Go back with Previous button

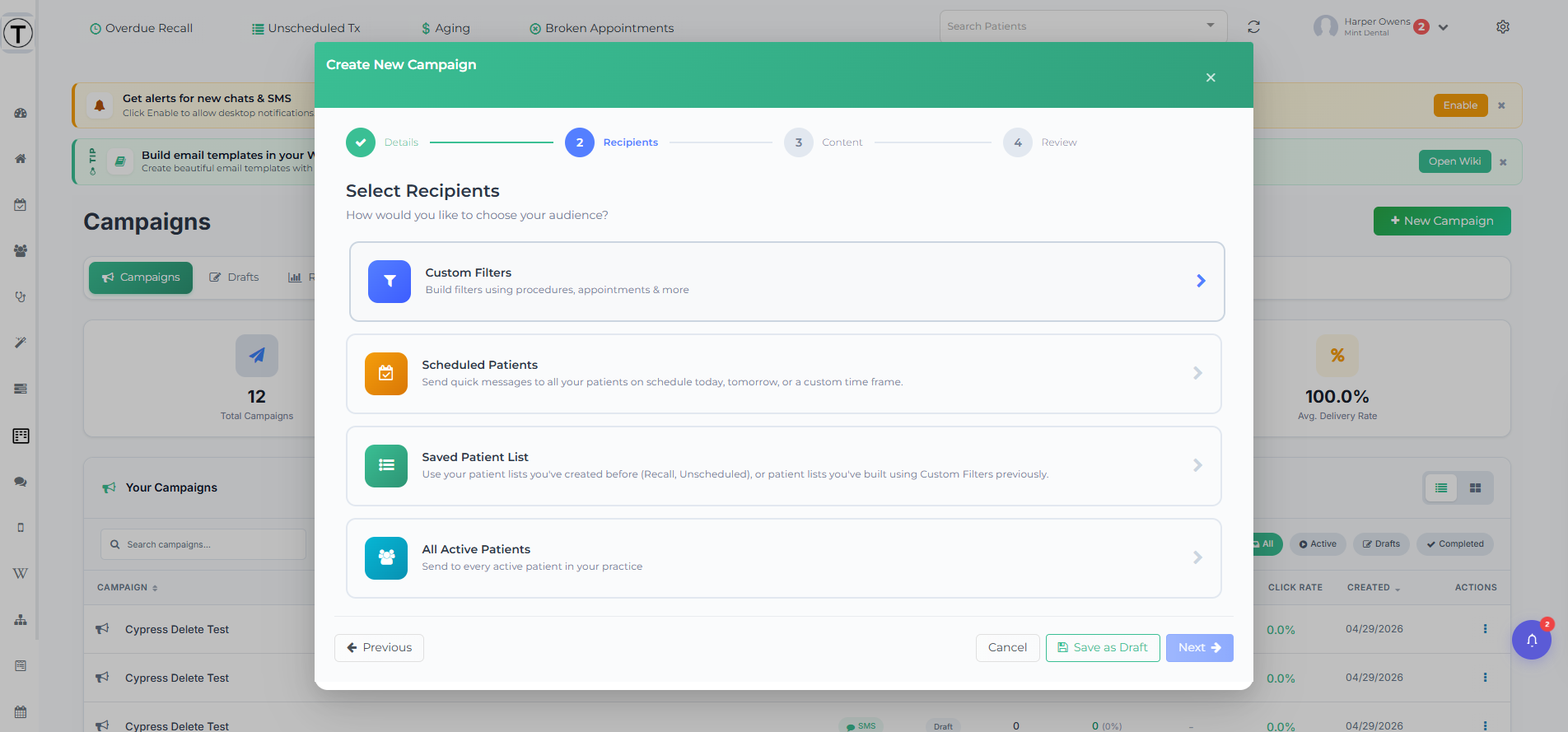point(379,648)
